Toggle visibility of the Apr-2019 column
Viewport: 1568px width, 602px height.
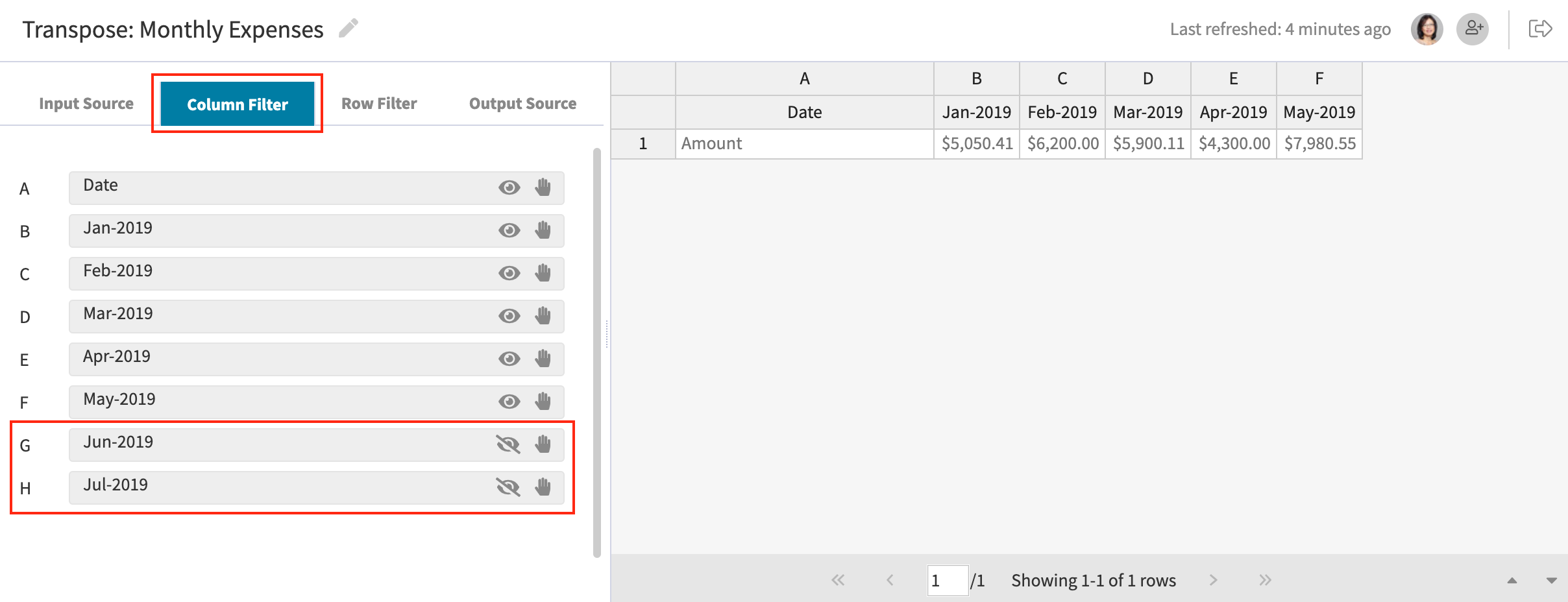(x=509, y=359)
